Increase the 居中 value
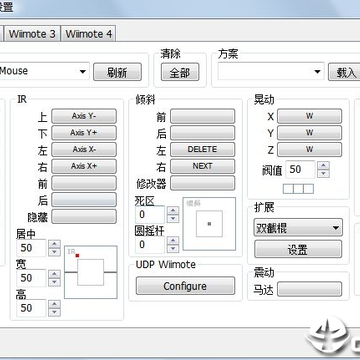Screen dimensions: 360x360 54,244
